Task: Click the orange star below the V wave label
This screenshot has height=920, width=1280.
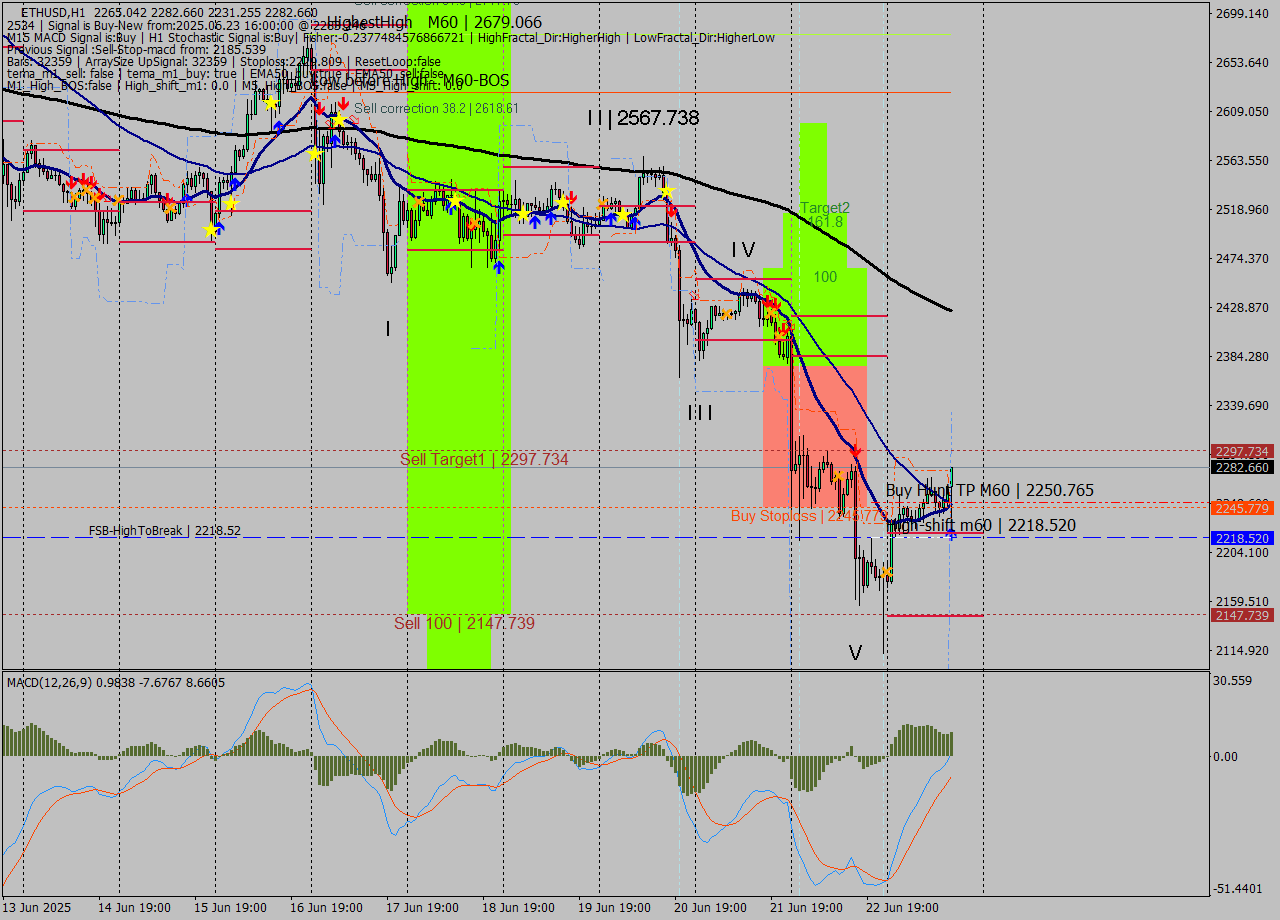Action: click(x=887, y=572)
